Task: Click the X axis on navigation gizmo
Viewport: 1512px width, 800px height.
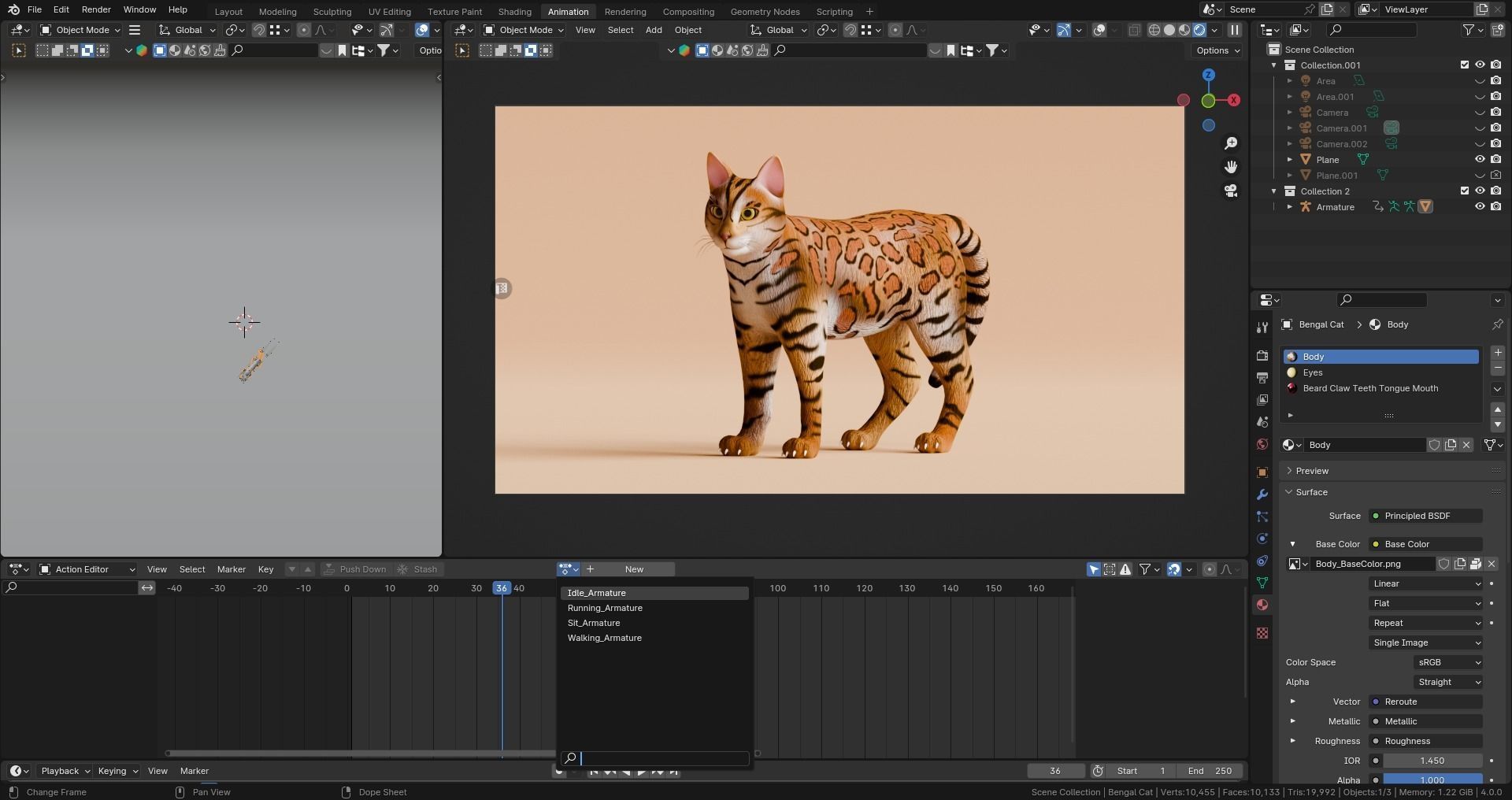Action: tap(1234, 100)
